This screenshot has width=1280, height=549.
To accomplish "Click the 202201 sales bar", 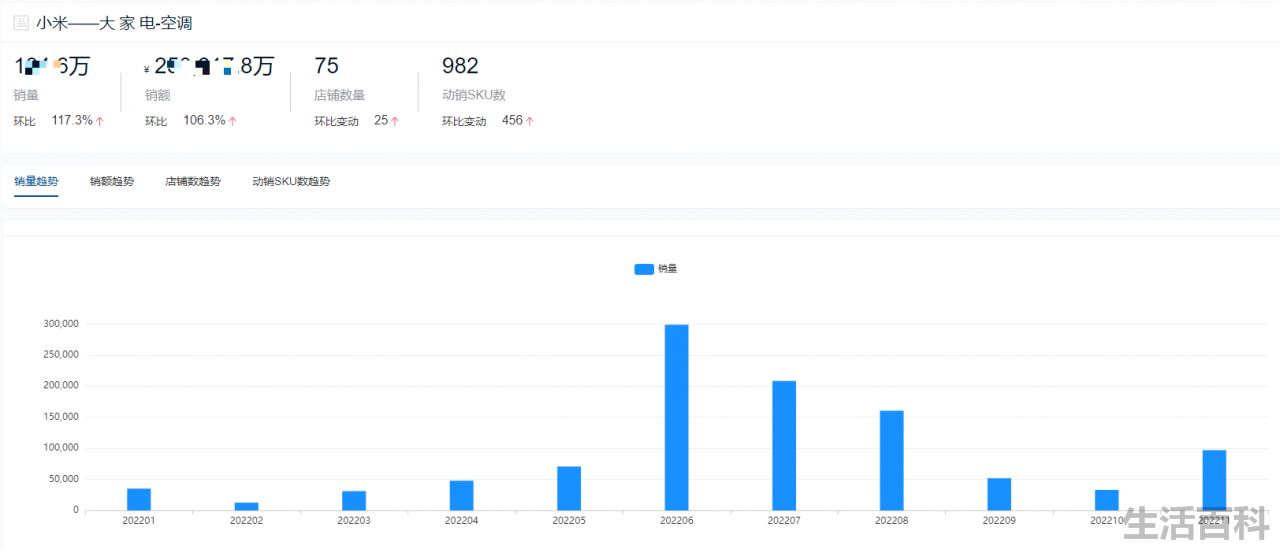I will (139, 499).
